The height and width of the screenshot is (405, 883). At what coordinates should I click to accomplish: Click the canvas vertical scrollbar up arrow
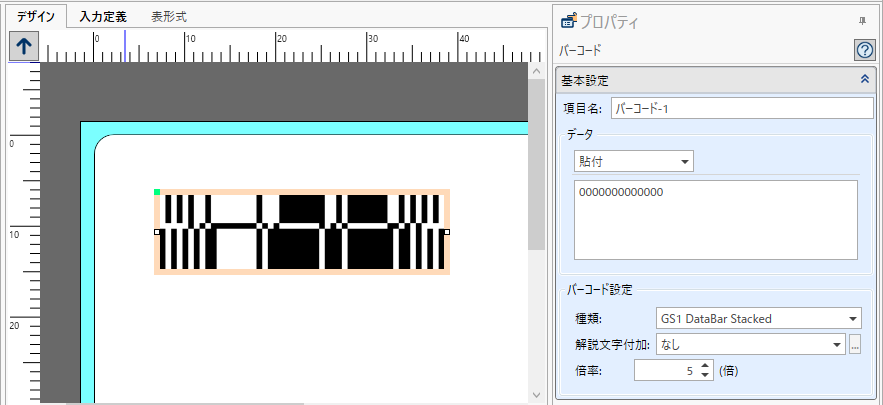click(x=536, y=71)
